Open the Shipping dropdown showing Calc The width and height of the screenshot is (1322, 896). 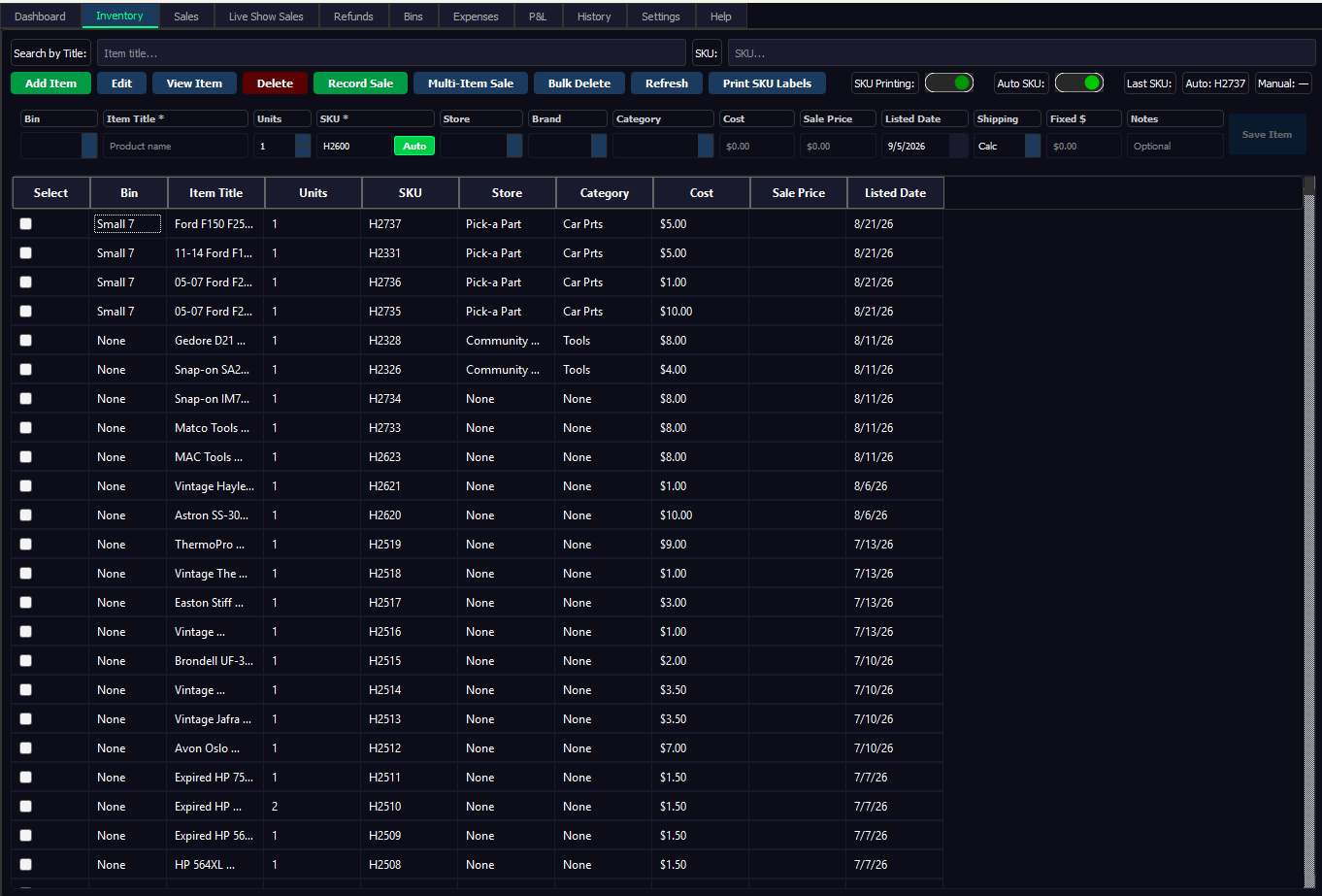click(x=1033, y=146)
